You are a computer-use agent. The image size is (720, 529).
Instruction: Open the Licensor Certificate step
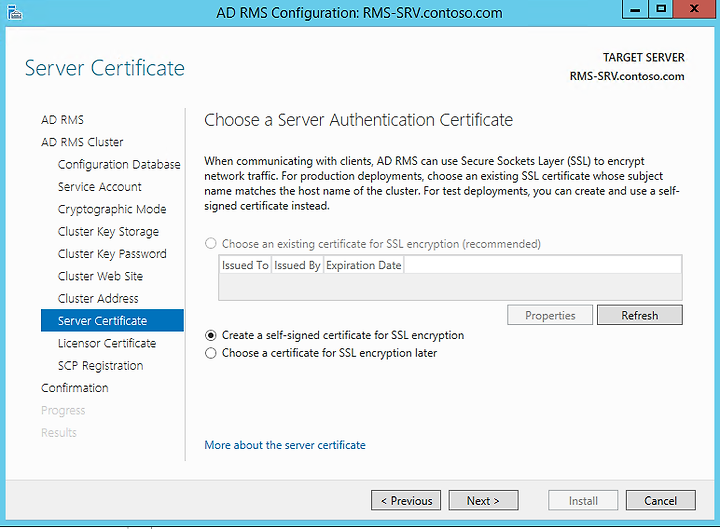107,343
